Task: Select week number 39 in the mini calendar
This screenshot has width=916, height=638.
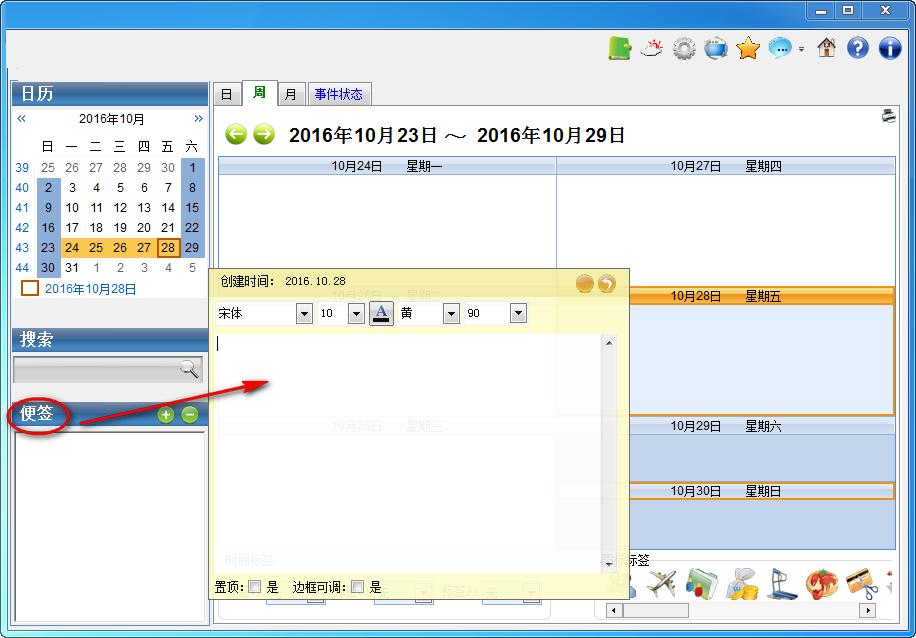Action: (x=22, y=168)
